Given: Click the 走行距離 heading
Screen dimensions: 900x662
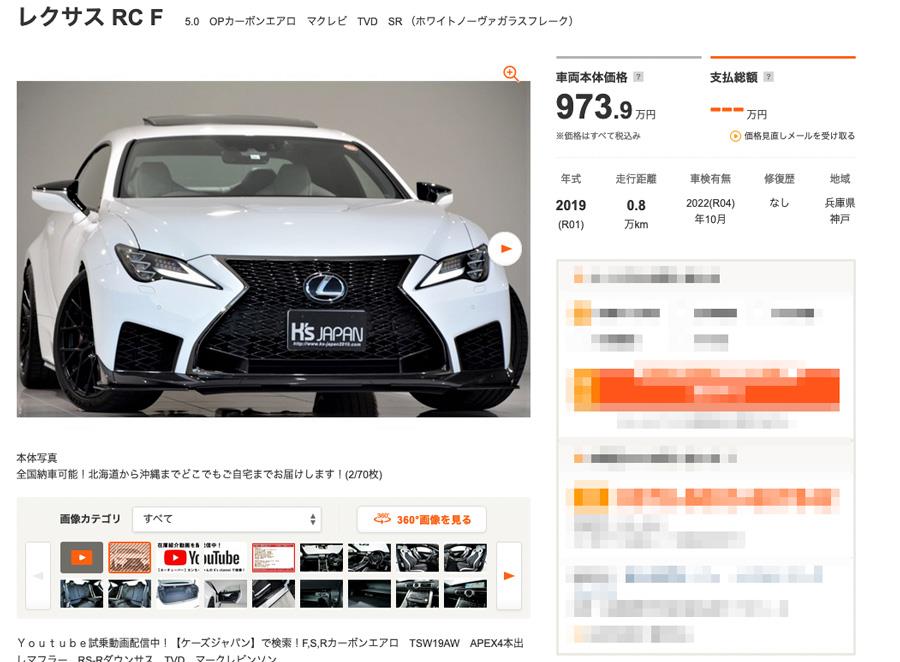Looking at the screenshot, I should click(636, 179).
